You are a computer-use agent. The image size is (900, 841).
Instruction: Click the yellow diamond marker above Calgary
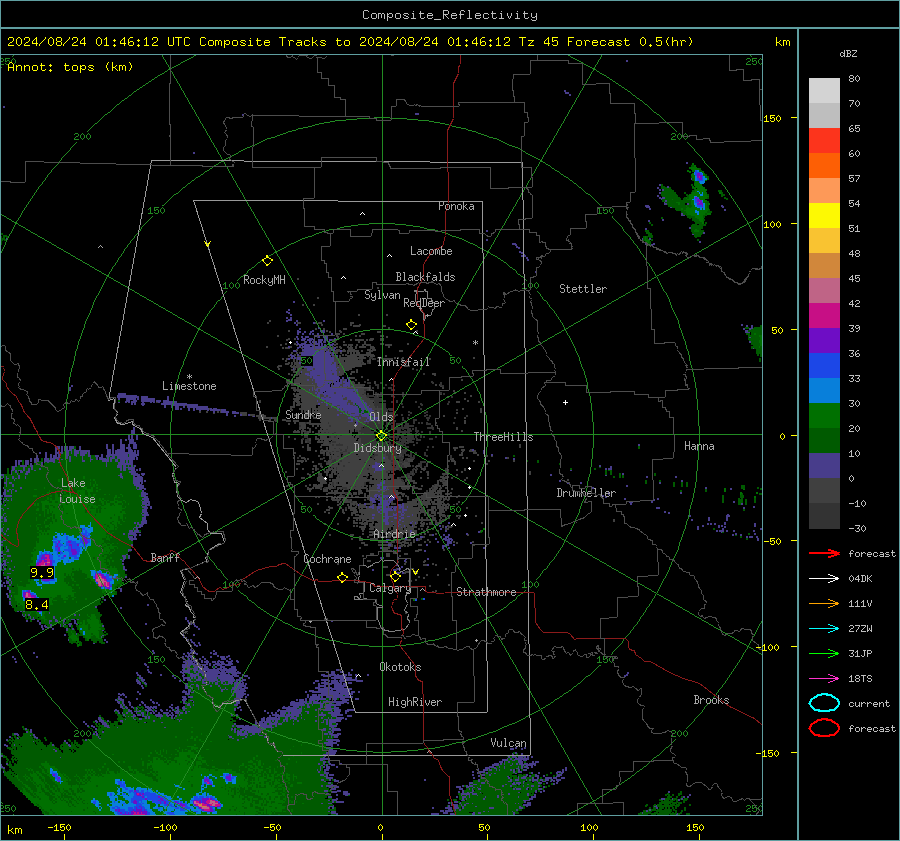point(395,576)
